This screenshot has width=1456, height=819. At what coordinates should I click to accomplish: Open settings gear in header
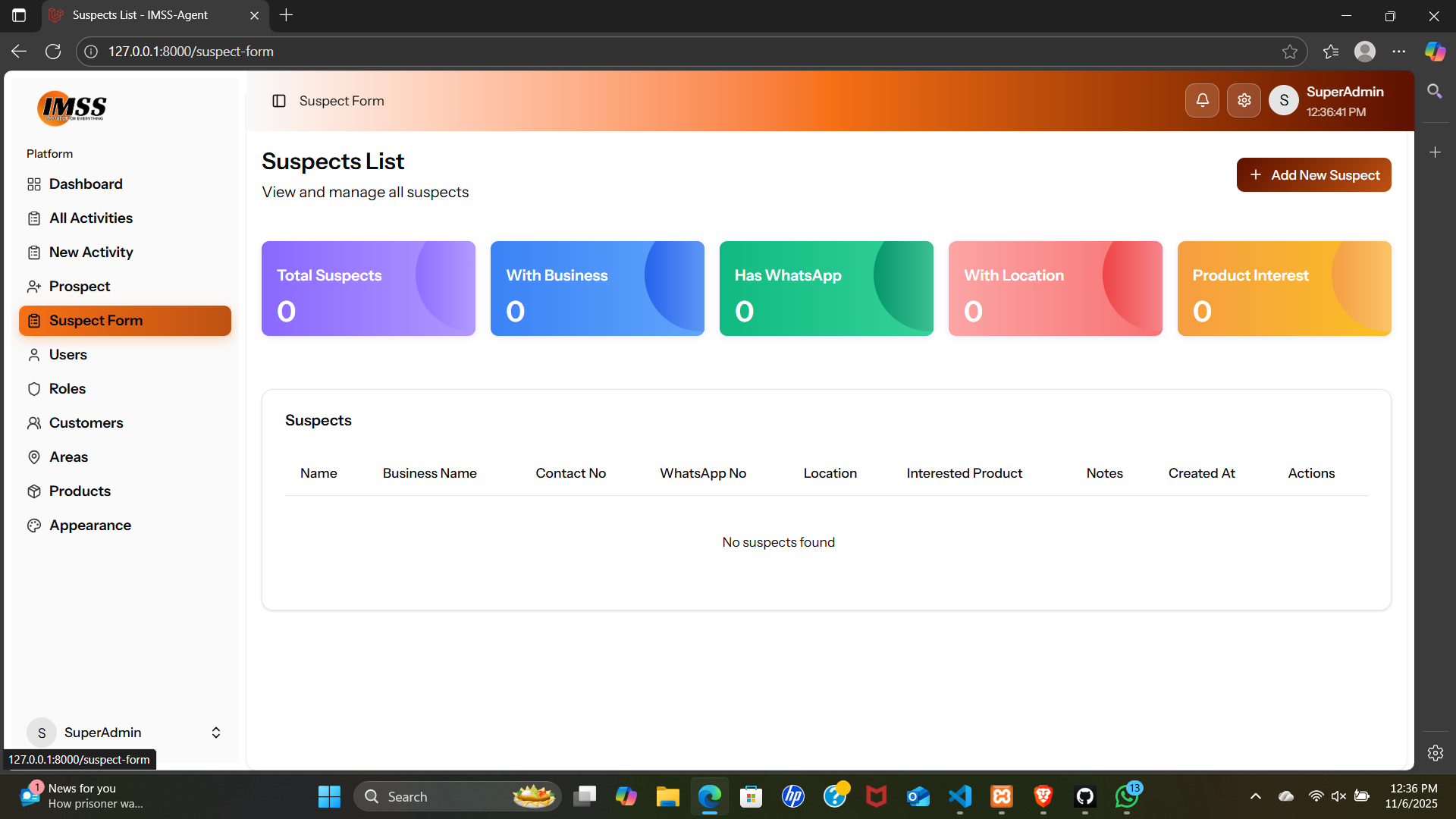(x=1244, y=100)
